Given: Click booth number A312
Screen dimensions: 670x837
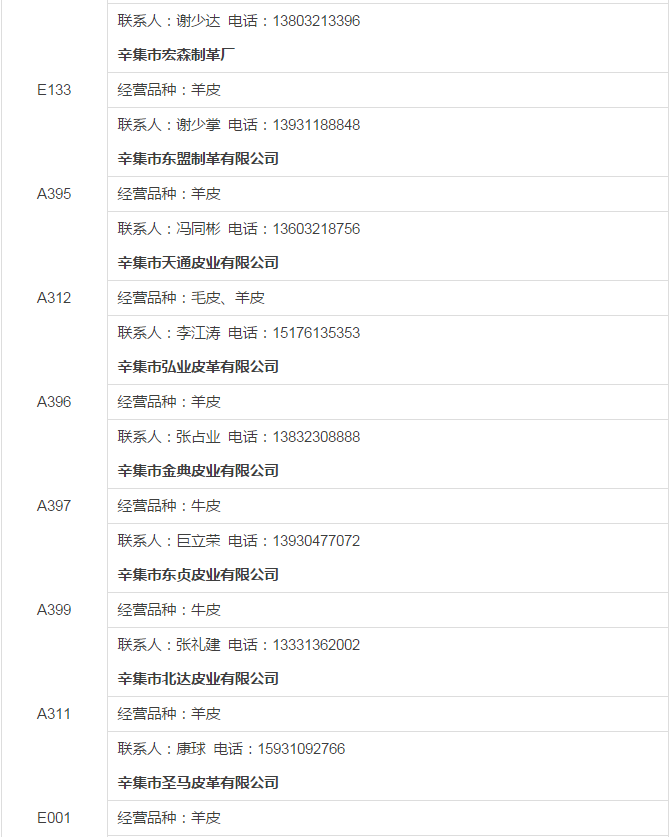Looking at the screenshot, I should click(54, 298).
